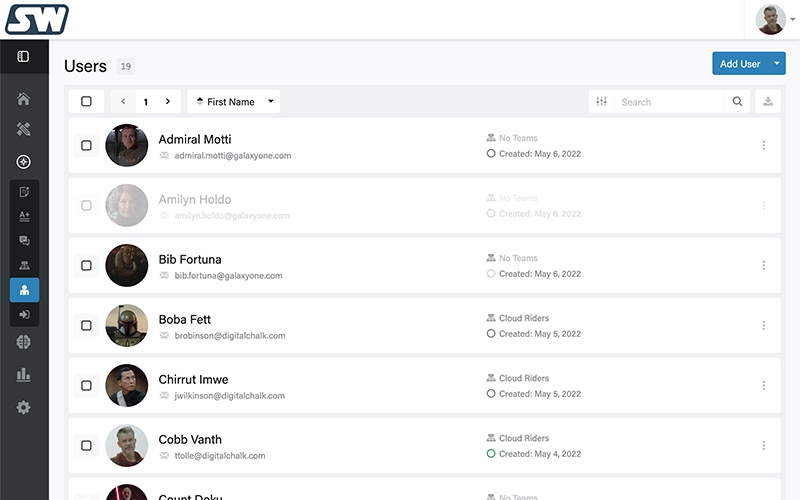Go to the next page arrow
Screen dimensions: 800x500
[x=168, y=102]
